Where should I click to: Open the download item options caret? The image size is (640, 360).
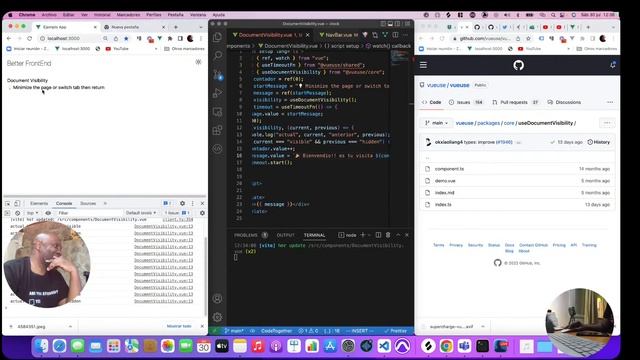[70, 327]
